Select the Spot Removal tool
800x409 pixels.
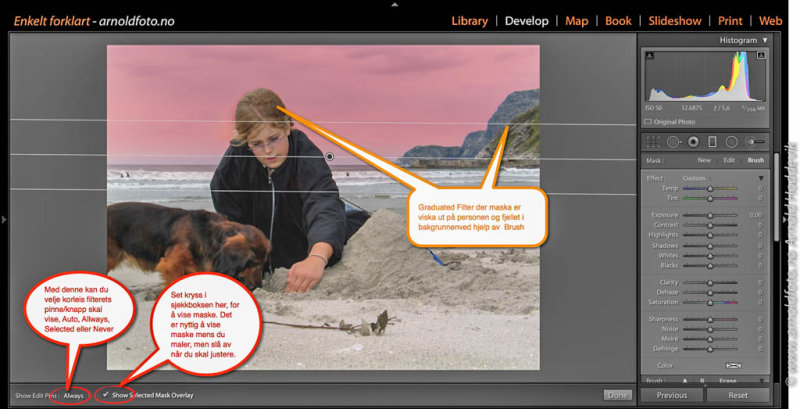(x=673, y=142)
